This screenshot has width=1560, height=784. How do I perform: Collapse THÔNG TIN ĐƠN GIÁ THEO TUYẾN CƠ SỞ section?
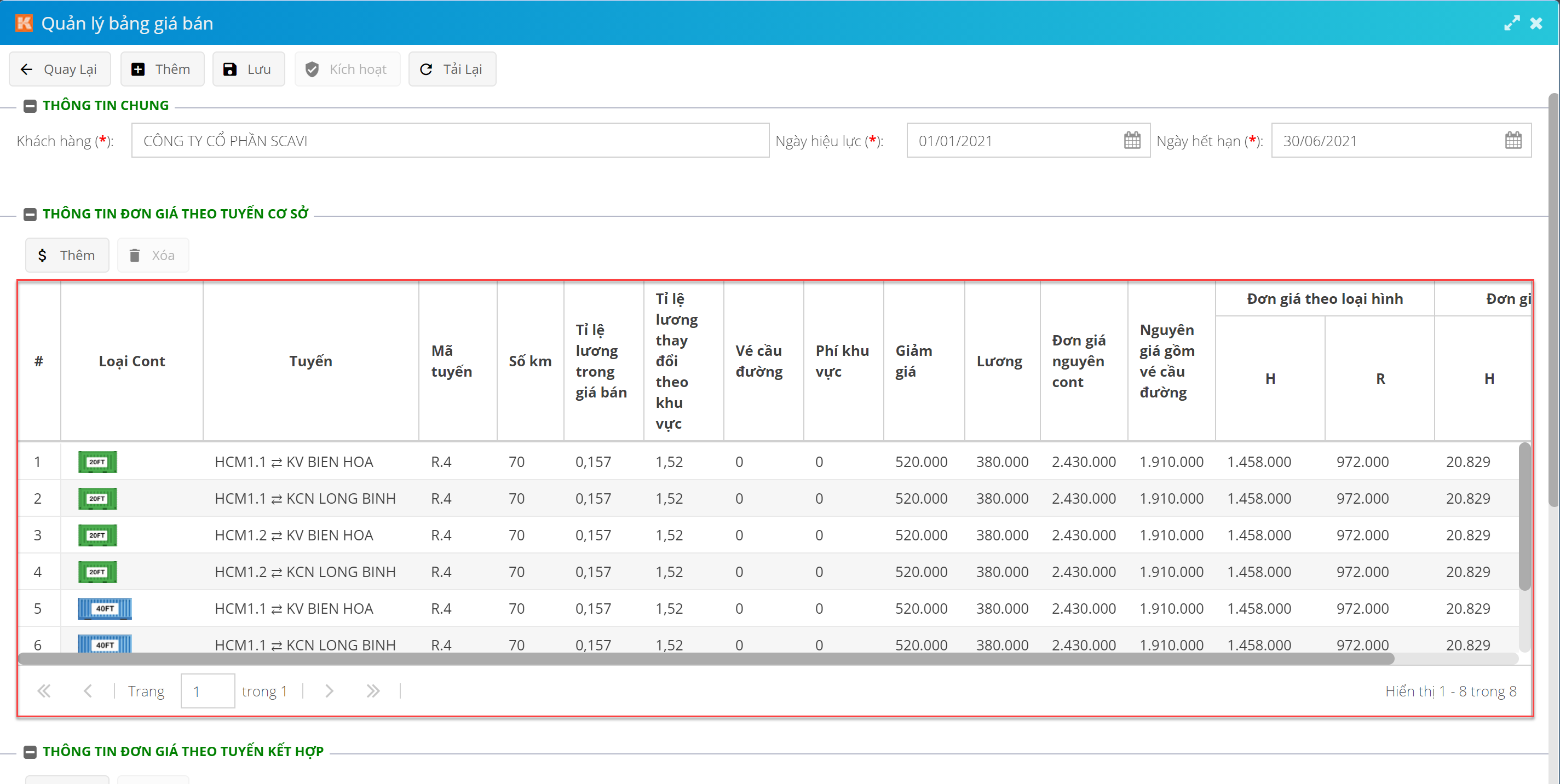point(30,214)
